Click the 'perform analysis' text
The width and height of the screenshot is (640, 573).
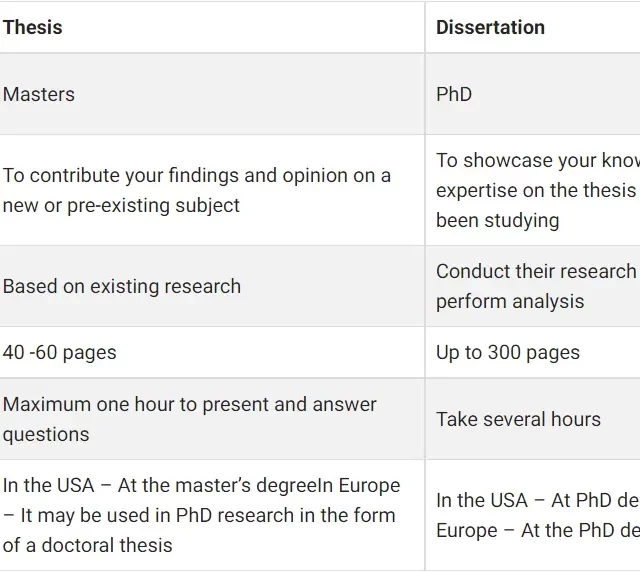click(510, 301)
